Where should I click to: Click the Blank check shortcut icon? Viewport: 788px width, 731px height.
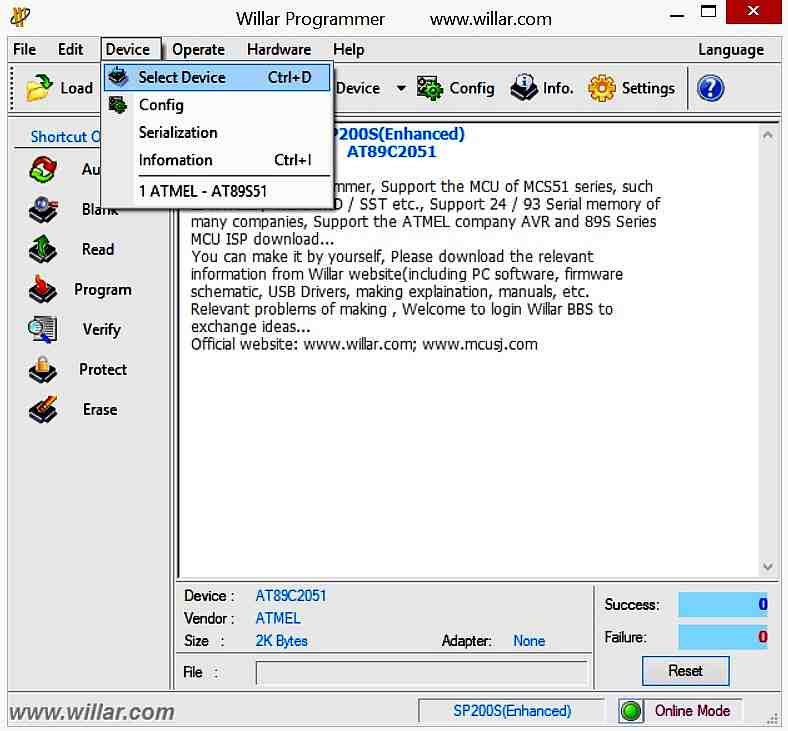pos(43,210)
